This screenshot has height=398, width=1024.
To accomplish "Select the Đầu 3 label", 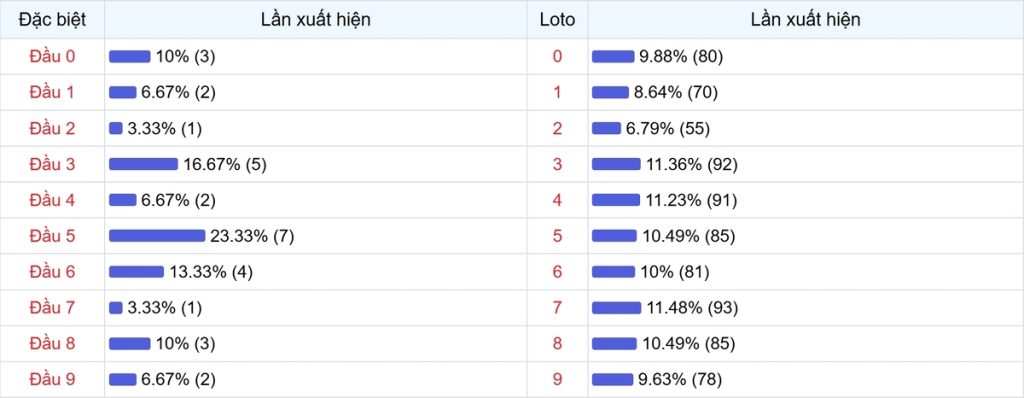I will tap(52, 165).
